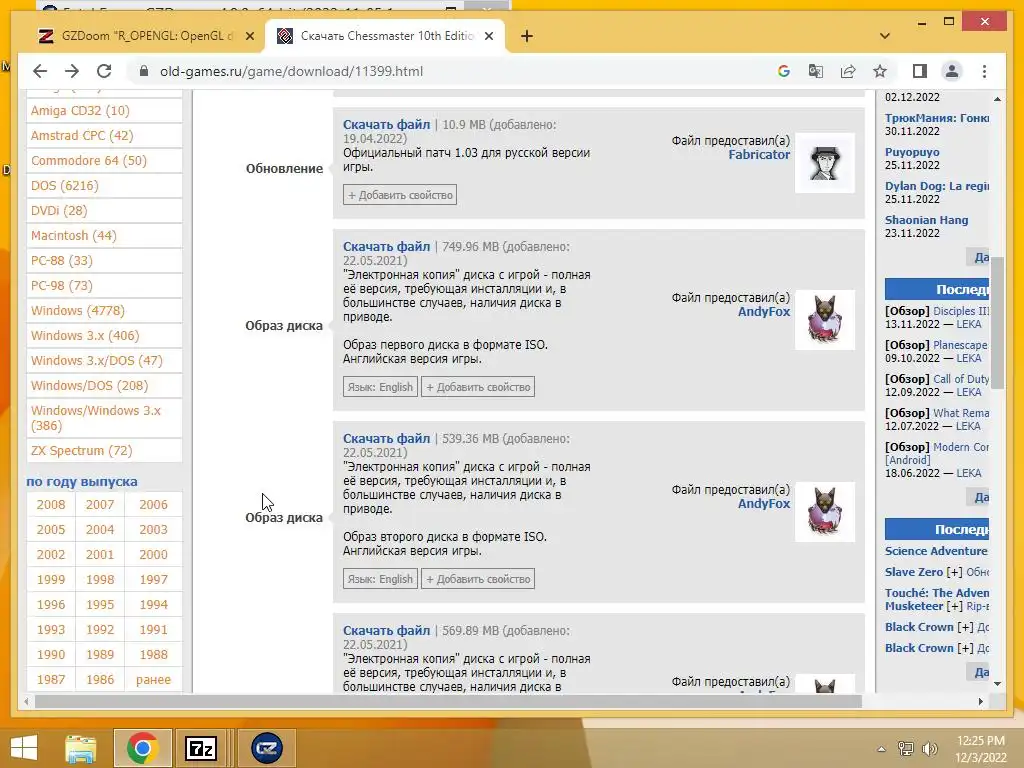Image resolution: width=1024 pixels, height=768 pixels.
Task: Open the volume control in tray
Action: pyautogui.click(x=929, y=748)
